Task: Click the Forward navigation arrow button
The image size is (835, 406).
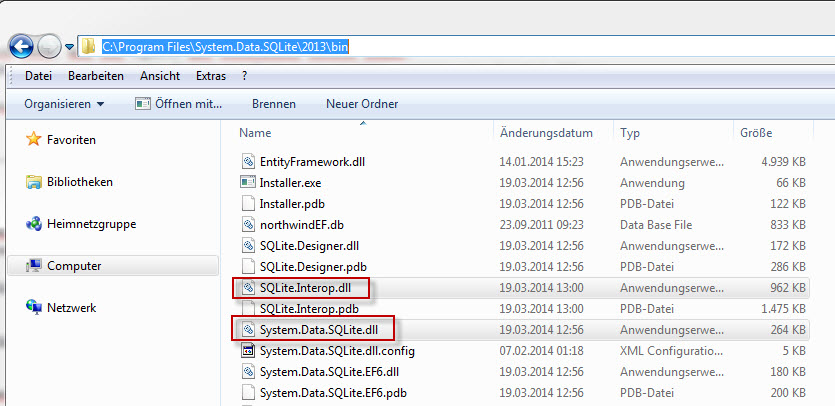Action: [50, 47]
